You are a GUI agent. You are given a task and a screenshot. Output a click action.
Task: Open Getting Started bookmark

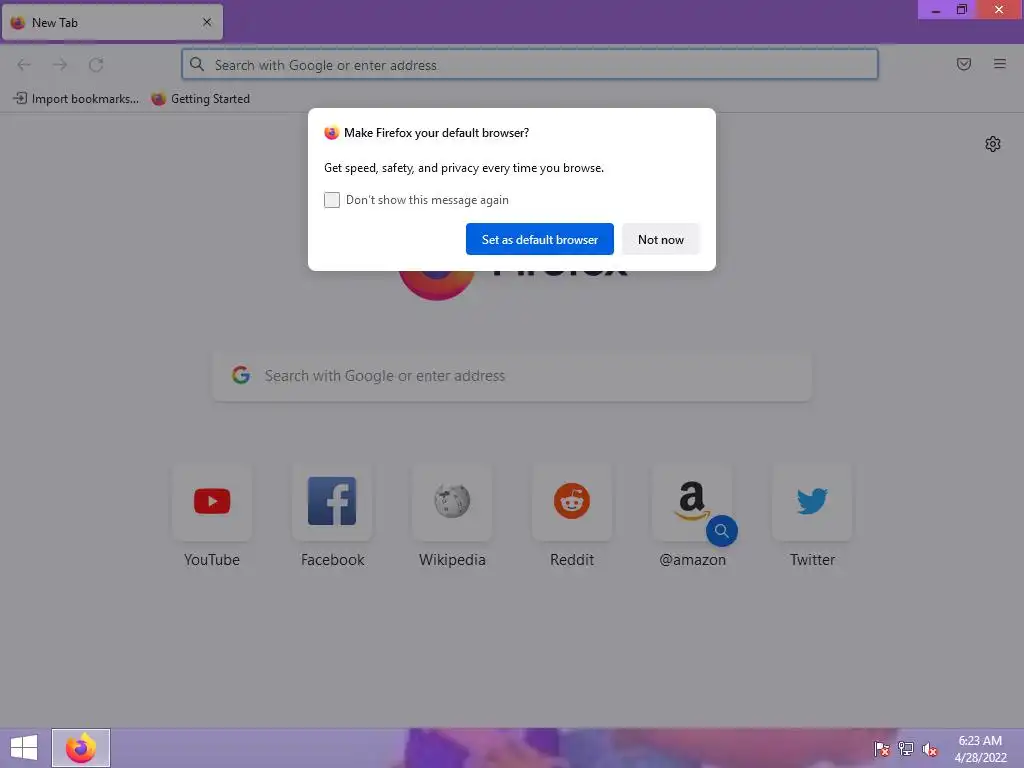(200, 99)
